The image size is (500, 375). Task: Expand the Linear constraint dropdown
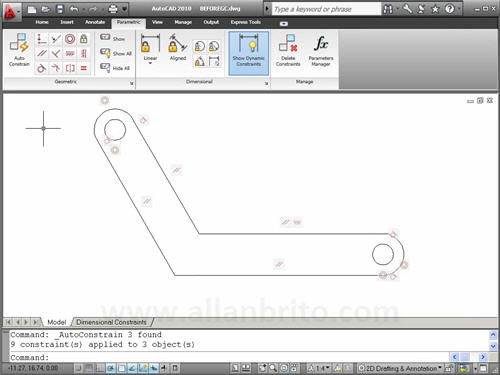pyautogui.click(x=150, y=63)
